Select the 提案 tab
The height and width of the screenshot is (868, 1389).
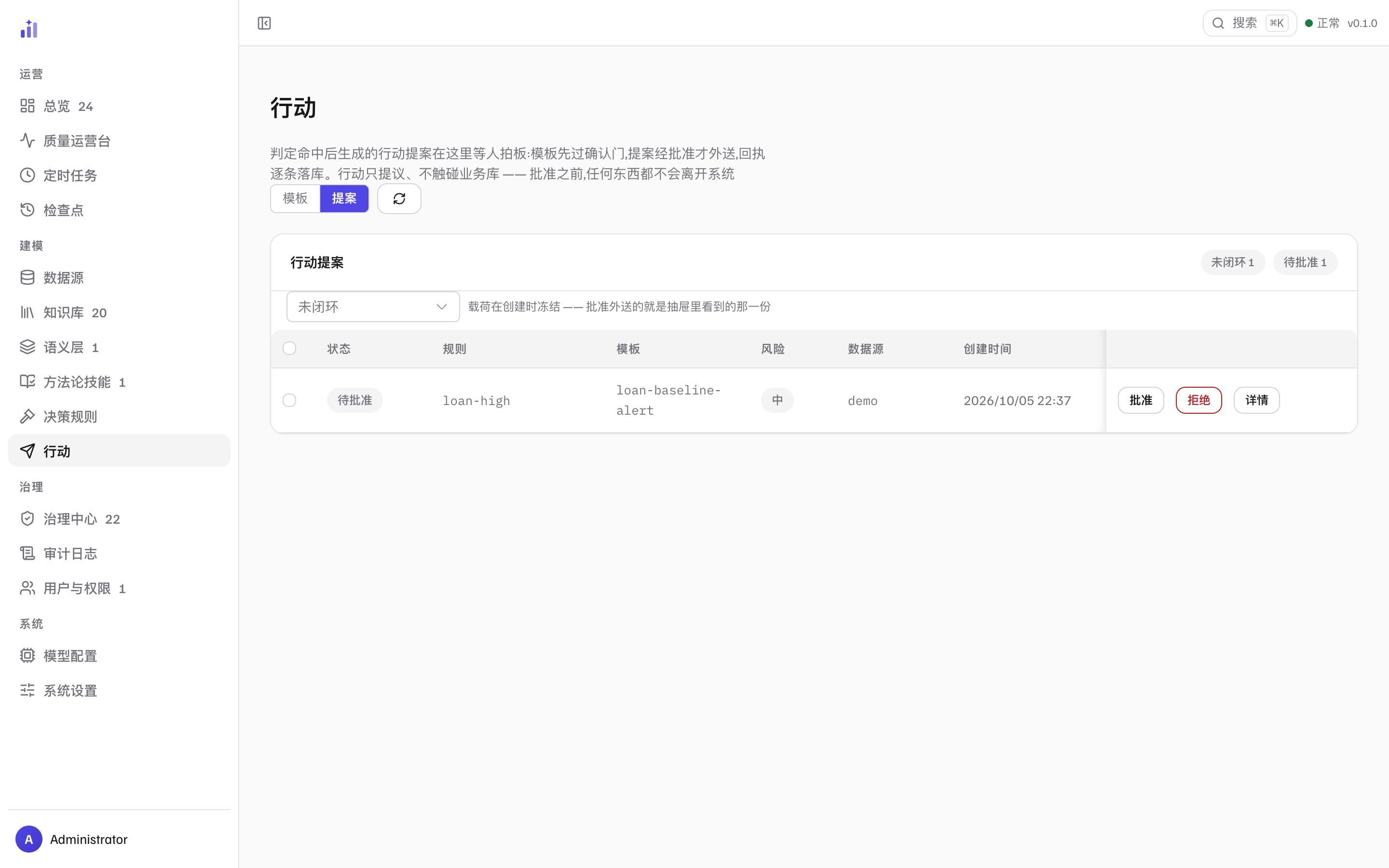(344, 199)
